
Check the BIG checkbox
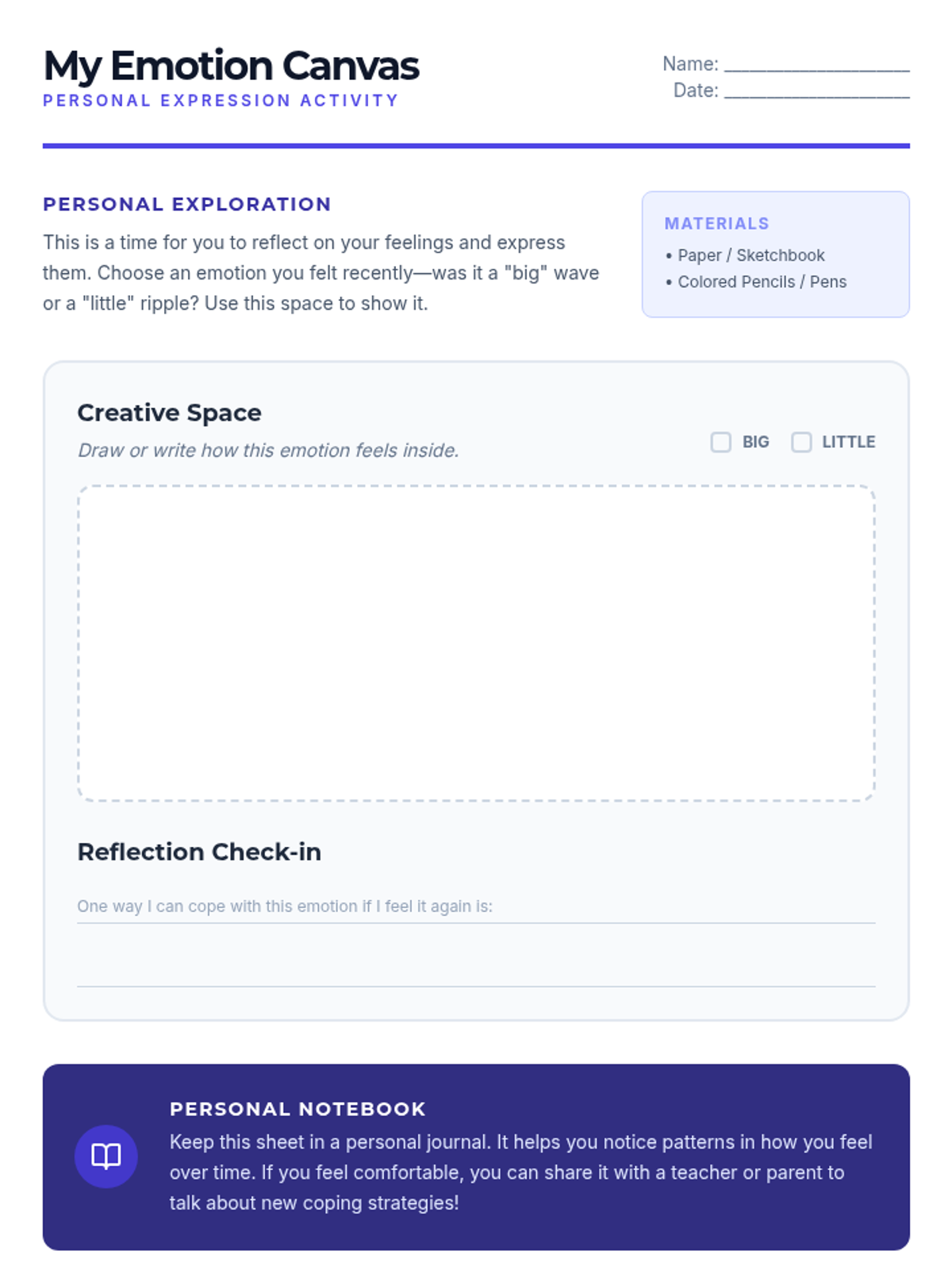(x=720, y=442)
